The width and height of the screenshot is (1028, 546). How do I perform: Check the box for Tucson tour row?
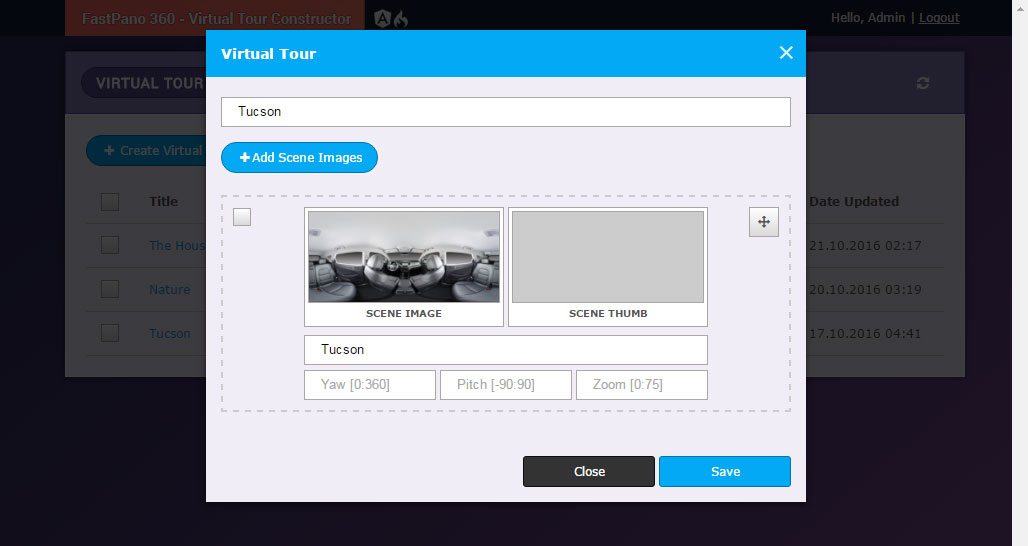pos(110,334)
